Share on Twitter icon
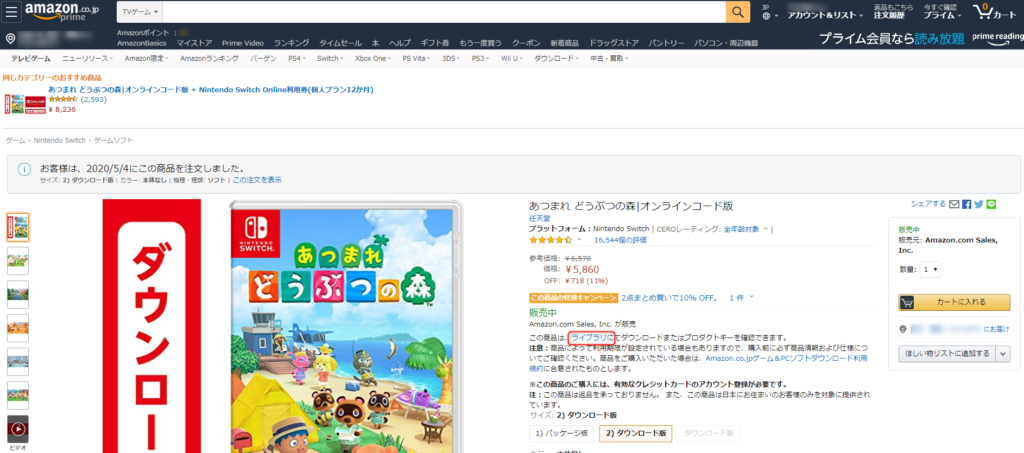Screen dimensions: 1024x453 (979, 204)
